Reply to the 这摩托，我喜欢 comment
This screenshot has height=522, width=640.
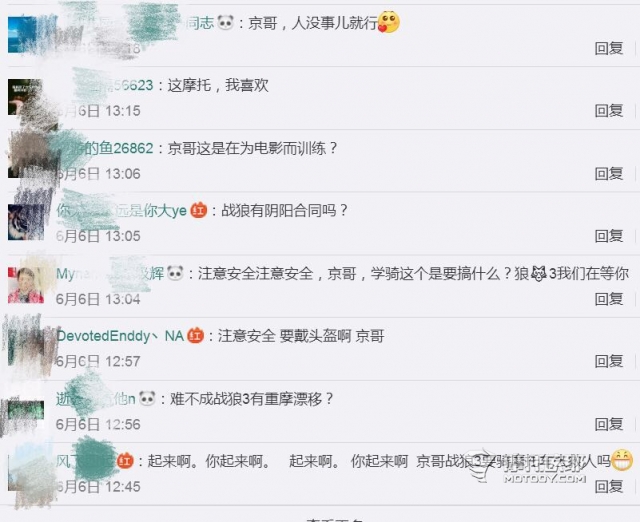[609, 111]
